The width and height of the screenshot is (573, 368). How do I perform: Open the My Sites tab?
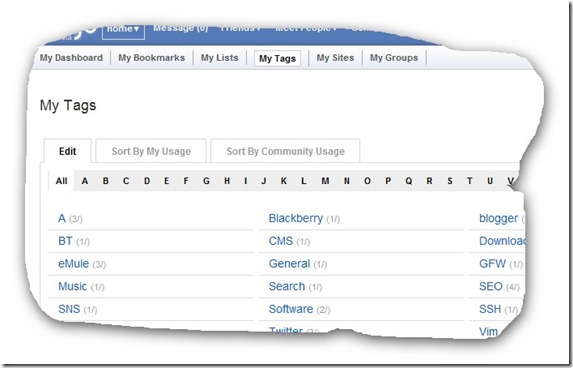335,58
